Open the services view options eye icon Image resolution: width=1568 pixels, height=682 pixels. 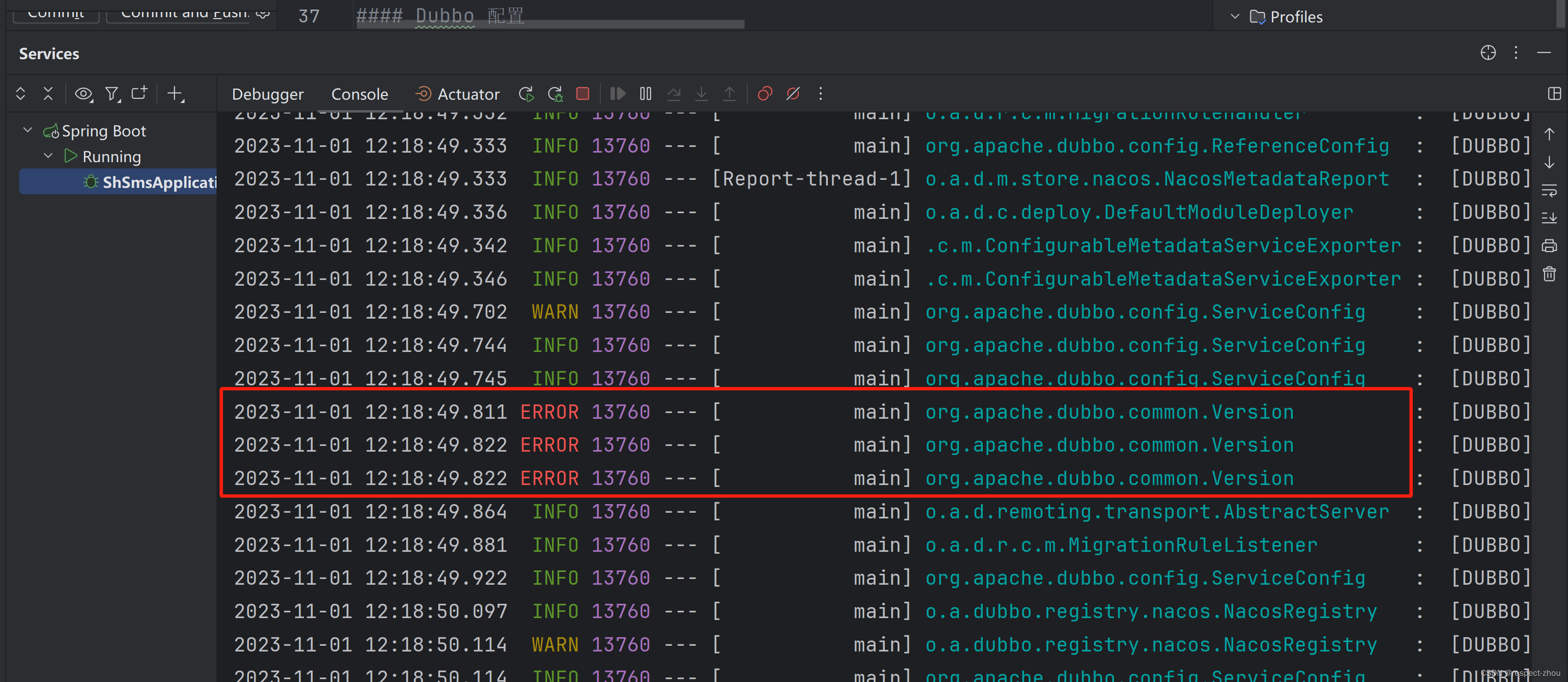(x=83, y=94)
